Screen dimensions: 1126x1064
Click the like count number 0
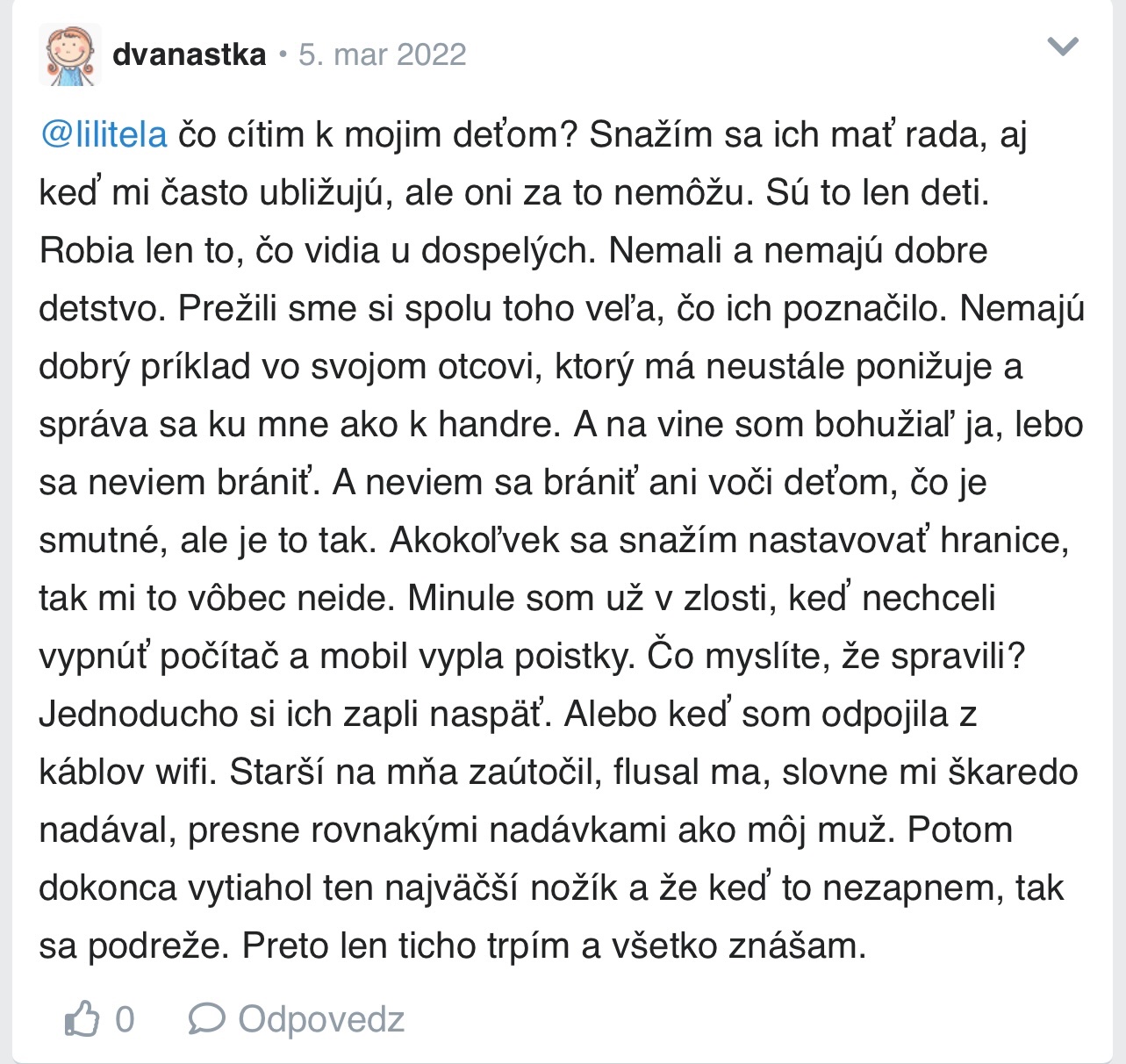[x=125, y=1019]
